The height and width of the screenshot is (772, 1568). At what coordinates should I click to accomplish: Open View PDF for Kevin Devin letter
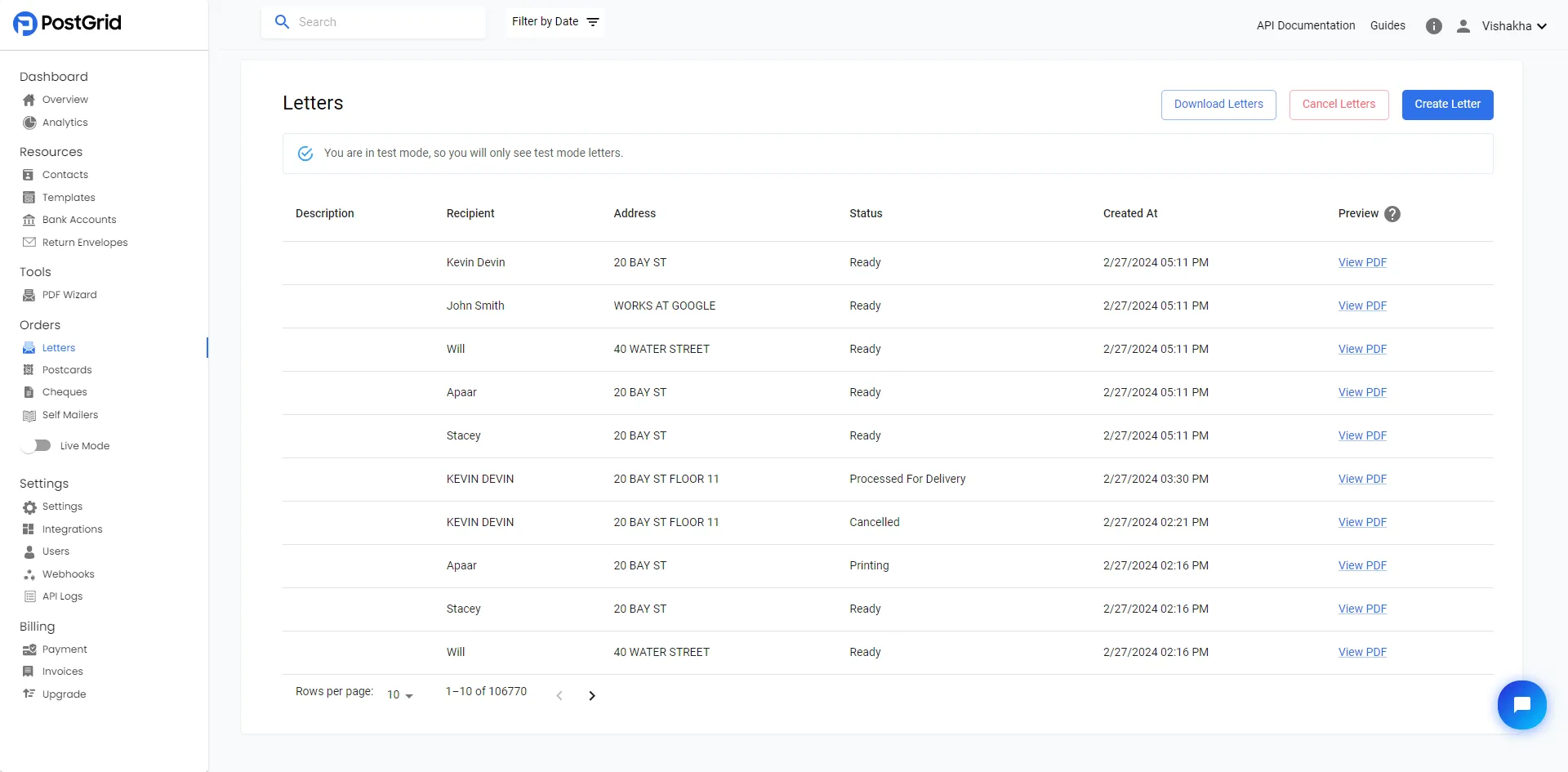click(x=1361, y=262)
